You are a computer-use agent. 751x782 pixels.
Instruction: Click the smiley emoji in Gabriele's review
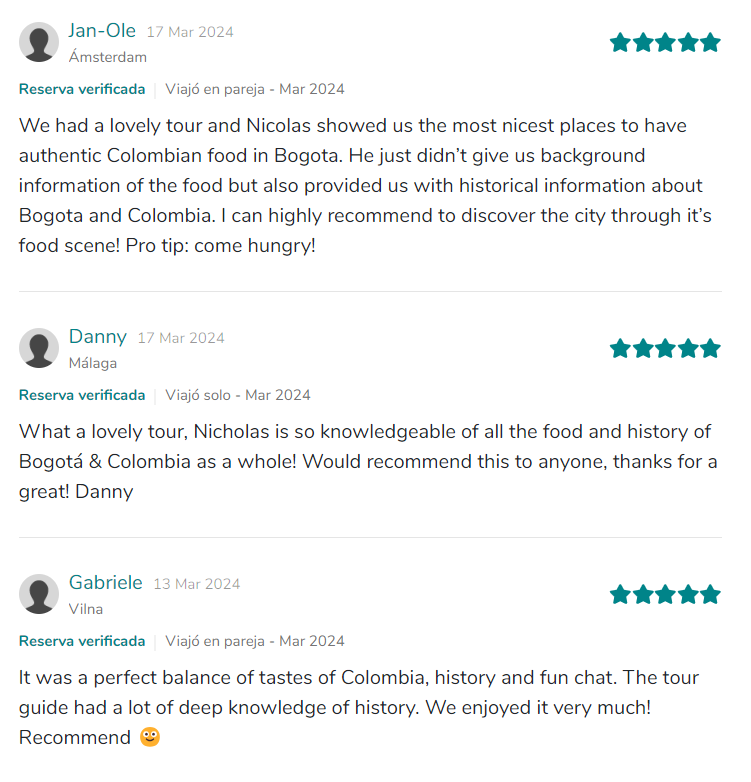[150, 738]
